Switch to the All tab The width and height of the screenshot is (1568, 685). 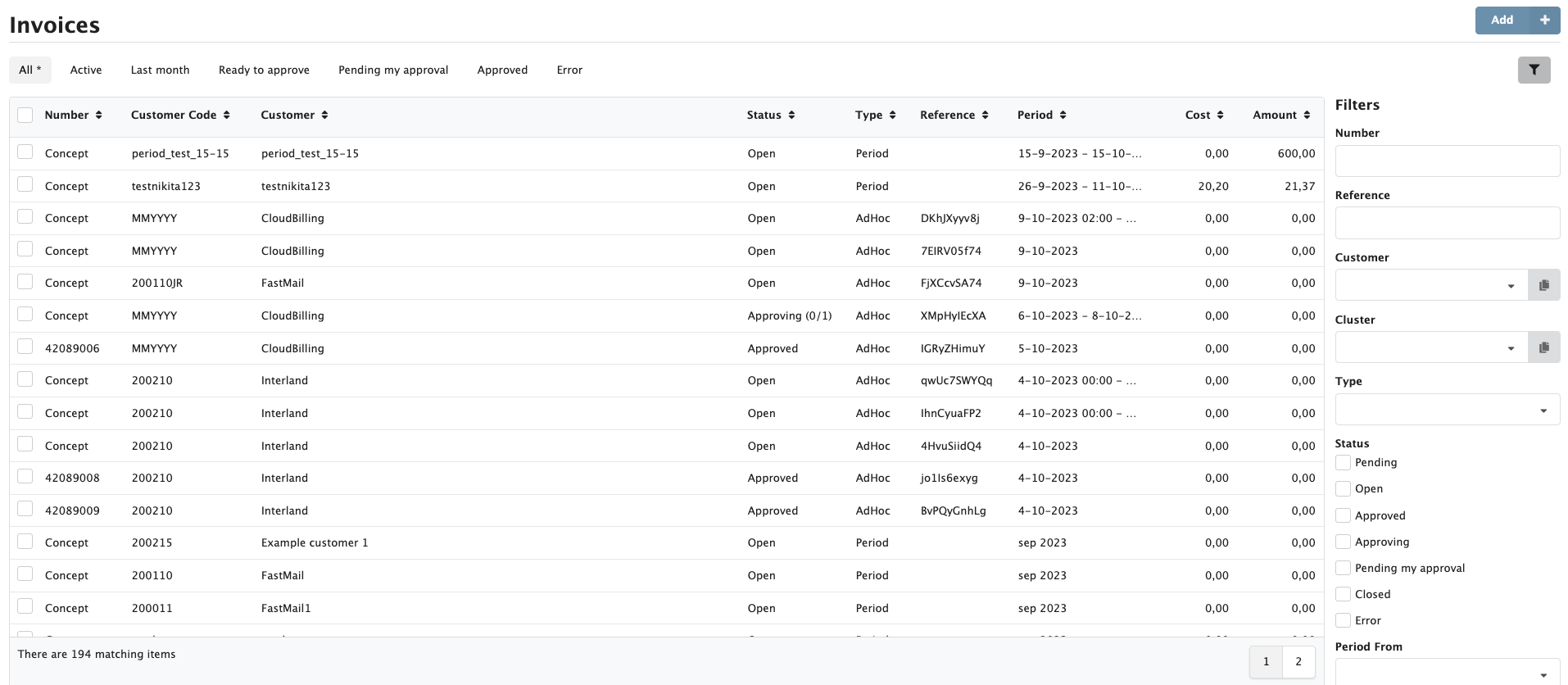click(x=30, y=70)
